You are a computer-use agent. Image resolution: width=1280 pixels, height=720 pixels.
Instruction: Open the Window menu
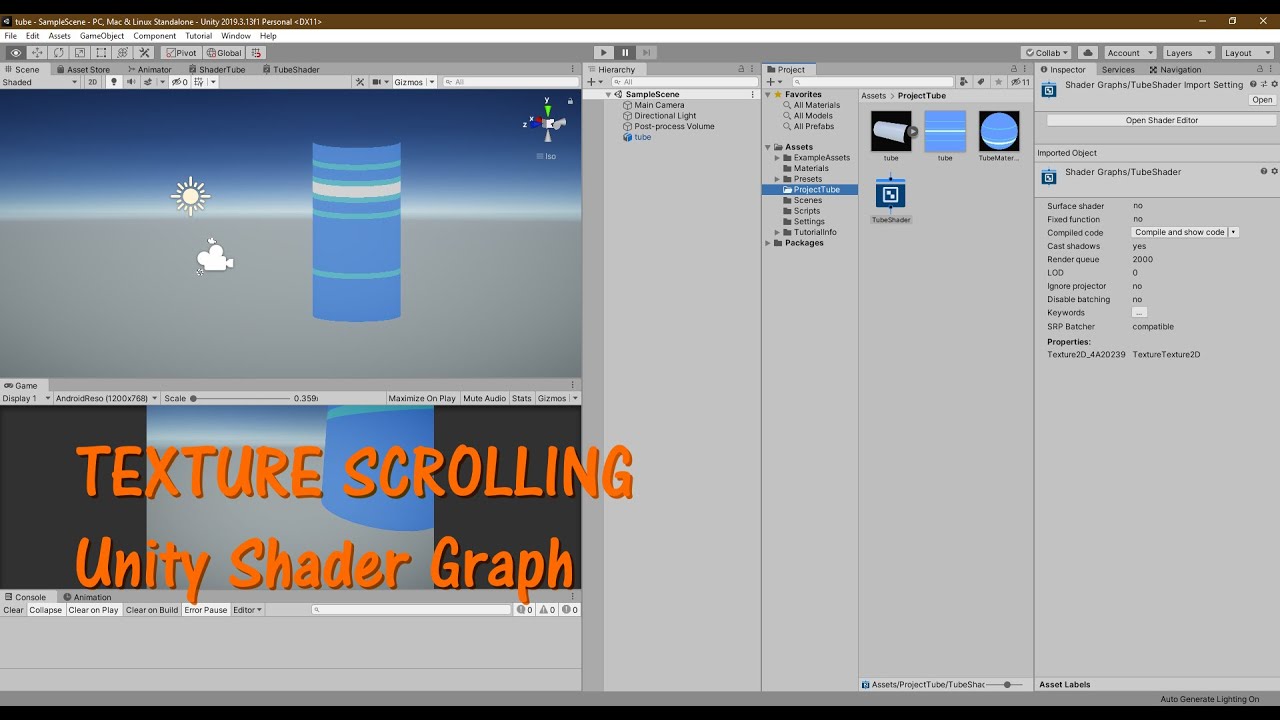236,36
